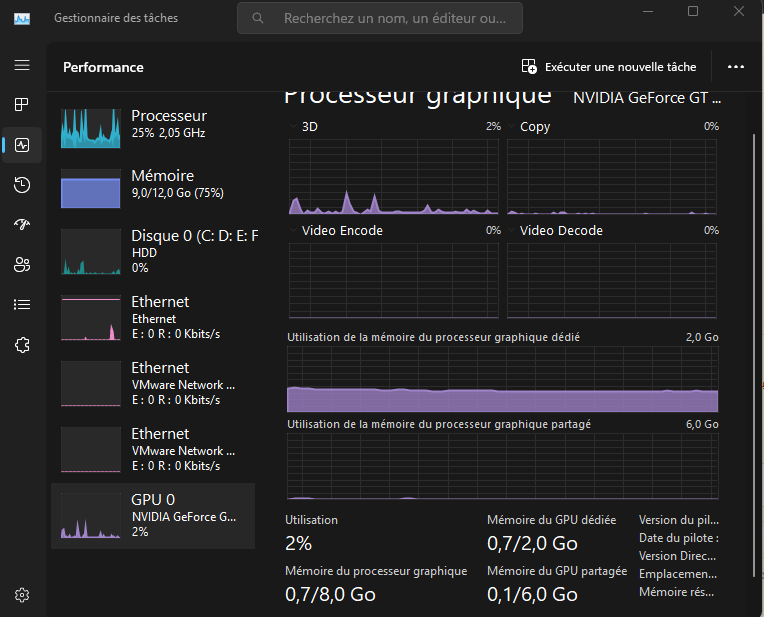This screenshot has height=617, width=764.
Task: Click the Mémoire usage thumbnail graph
Action: (x=91, y=189)
